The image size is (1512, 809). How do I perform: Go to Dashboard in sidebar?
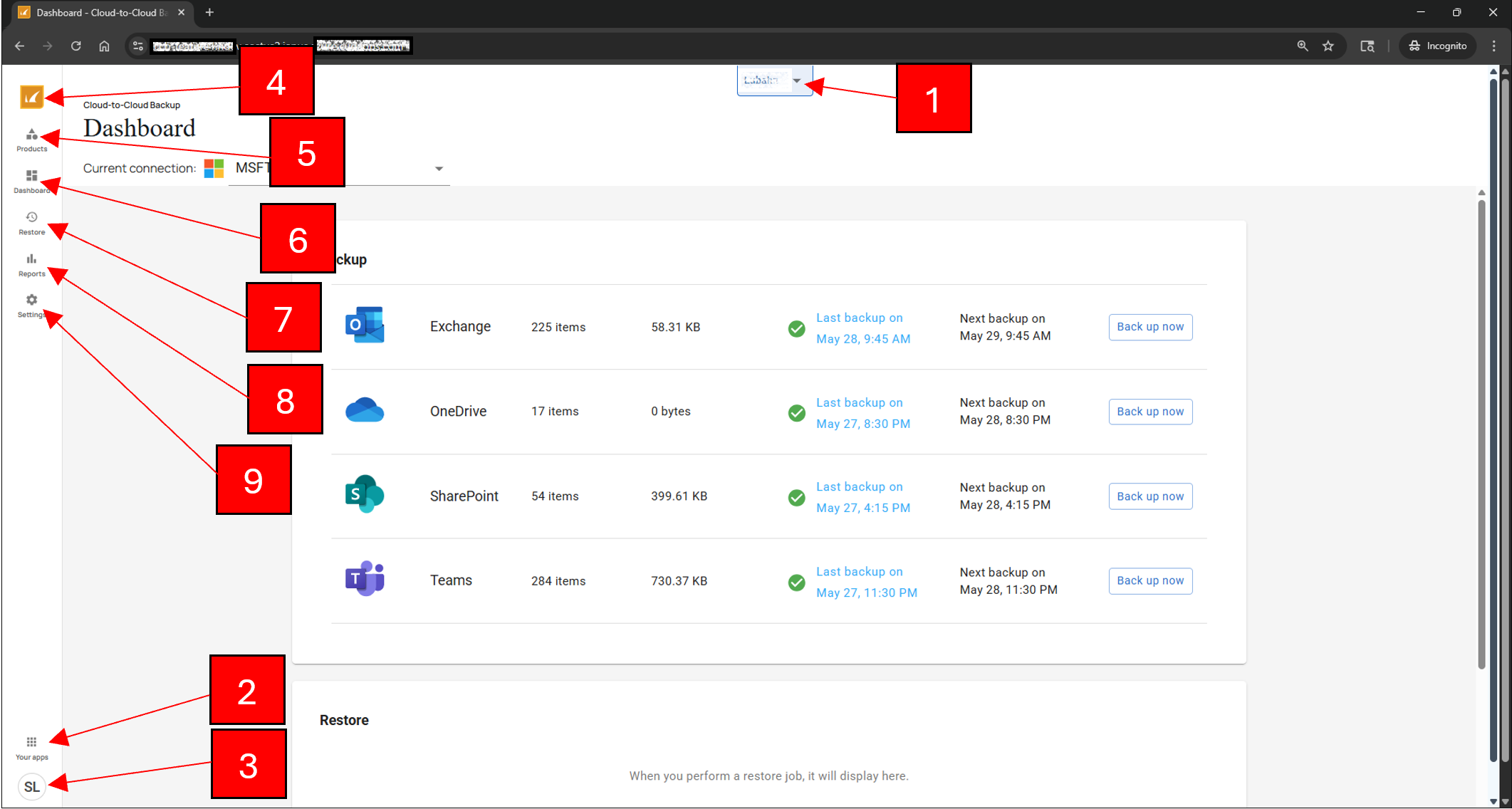click(x=32, y=182)
